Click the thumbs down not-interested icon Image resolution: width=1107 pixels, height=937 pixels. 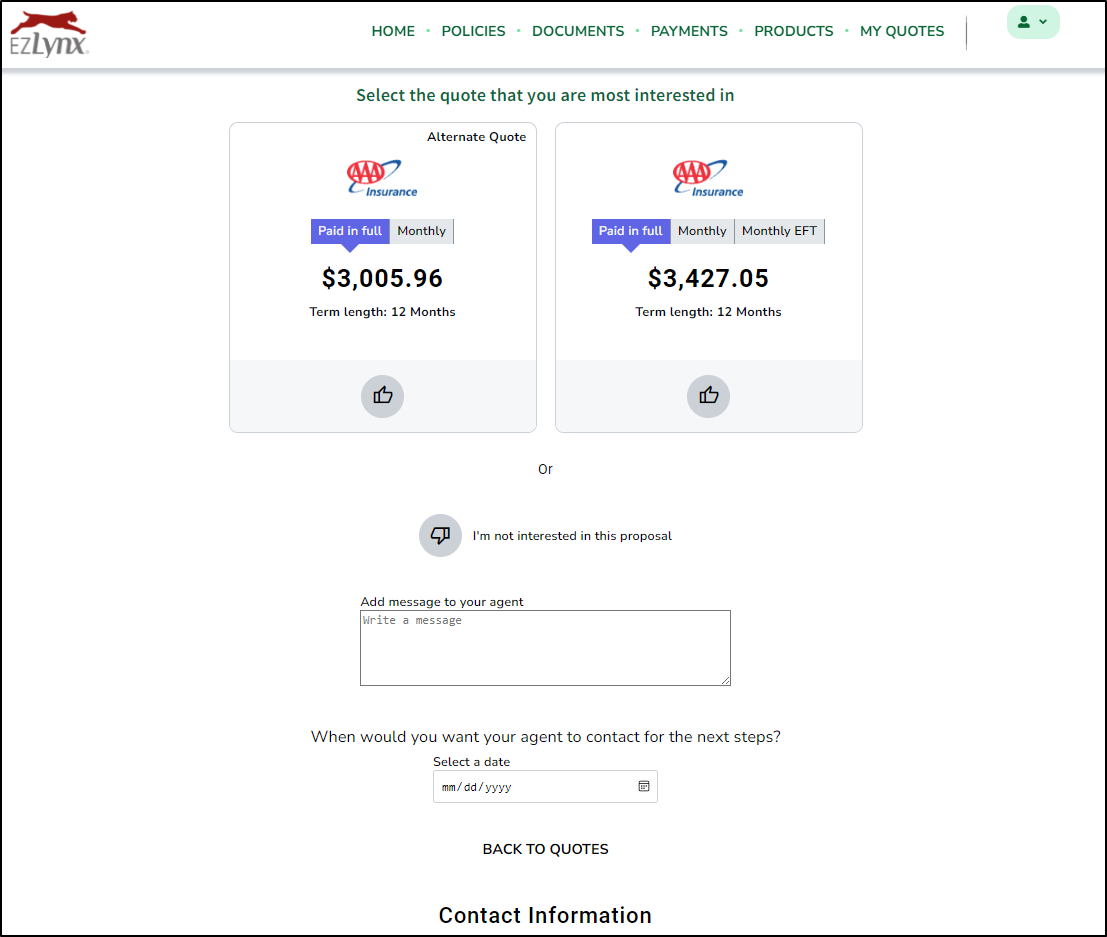point(440,535)
